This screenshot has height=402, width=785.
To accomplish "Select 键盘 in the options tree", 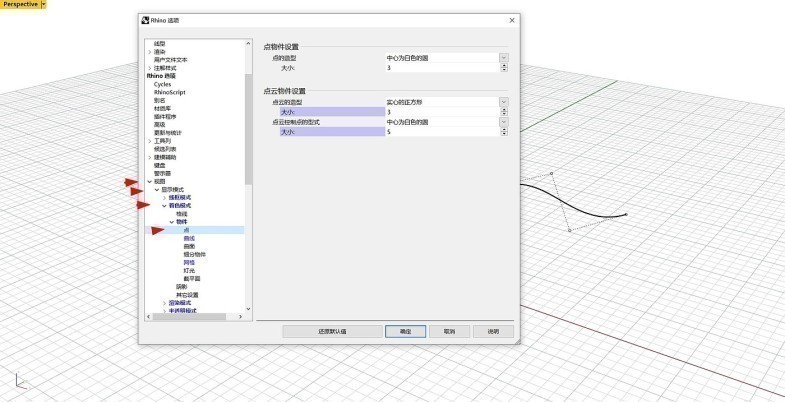I will [159, 165].
